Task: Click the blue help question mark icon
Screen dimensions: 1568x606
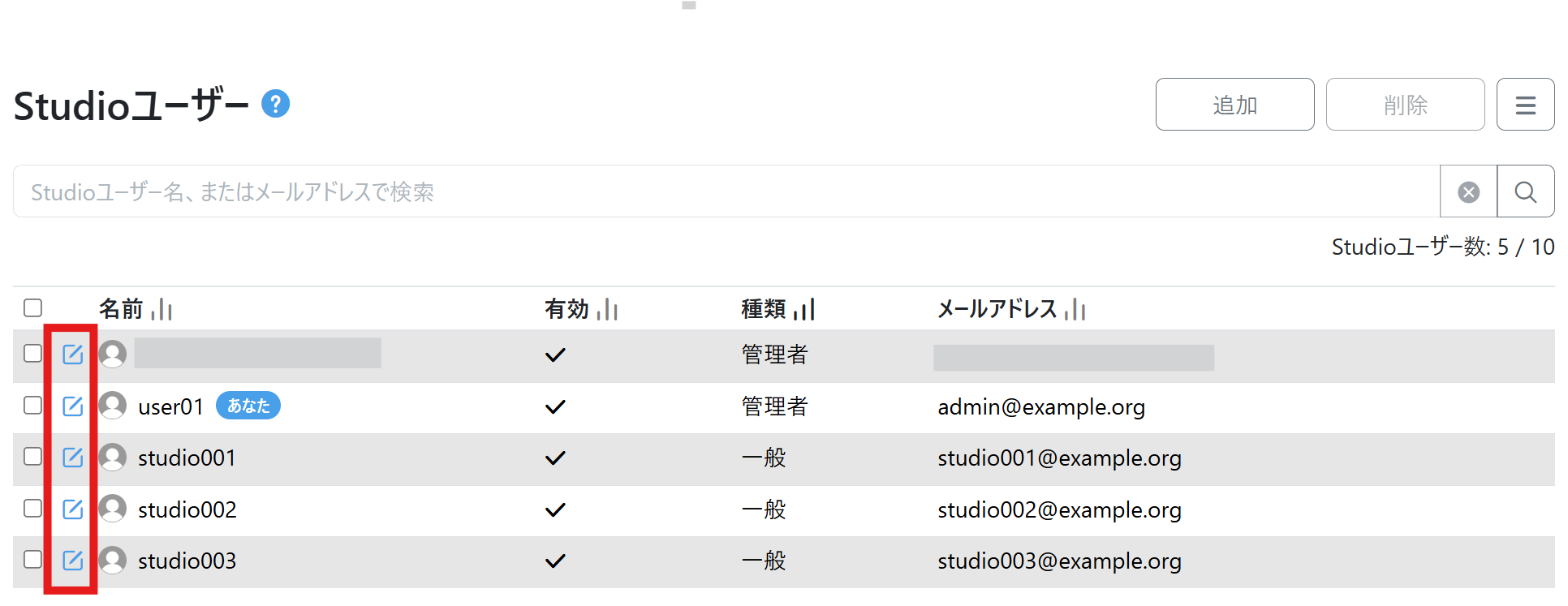Action: (x=275, y=104)
